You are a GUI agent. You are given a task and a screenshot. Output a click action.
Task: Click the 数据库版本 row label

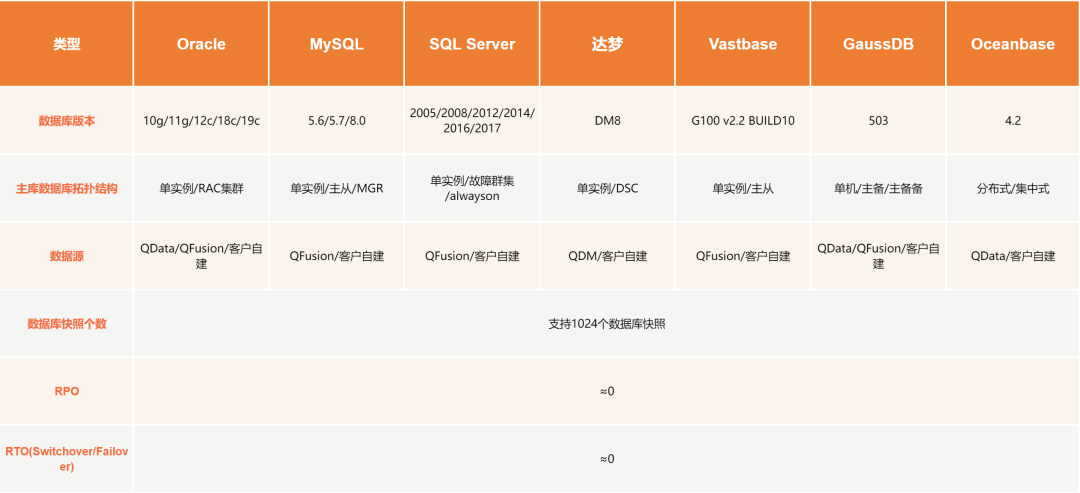(66, 120)
